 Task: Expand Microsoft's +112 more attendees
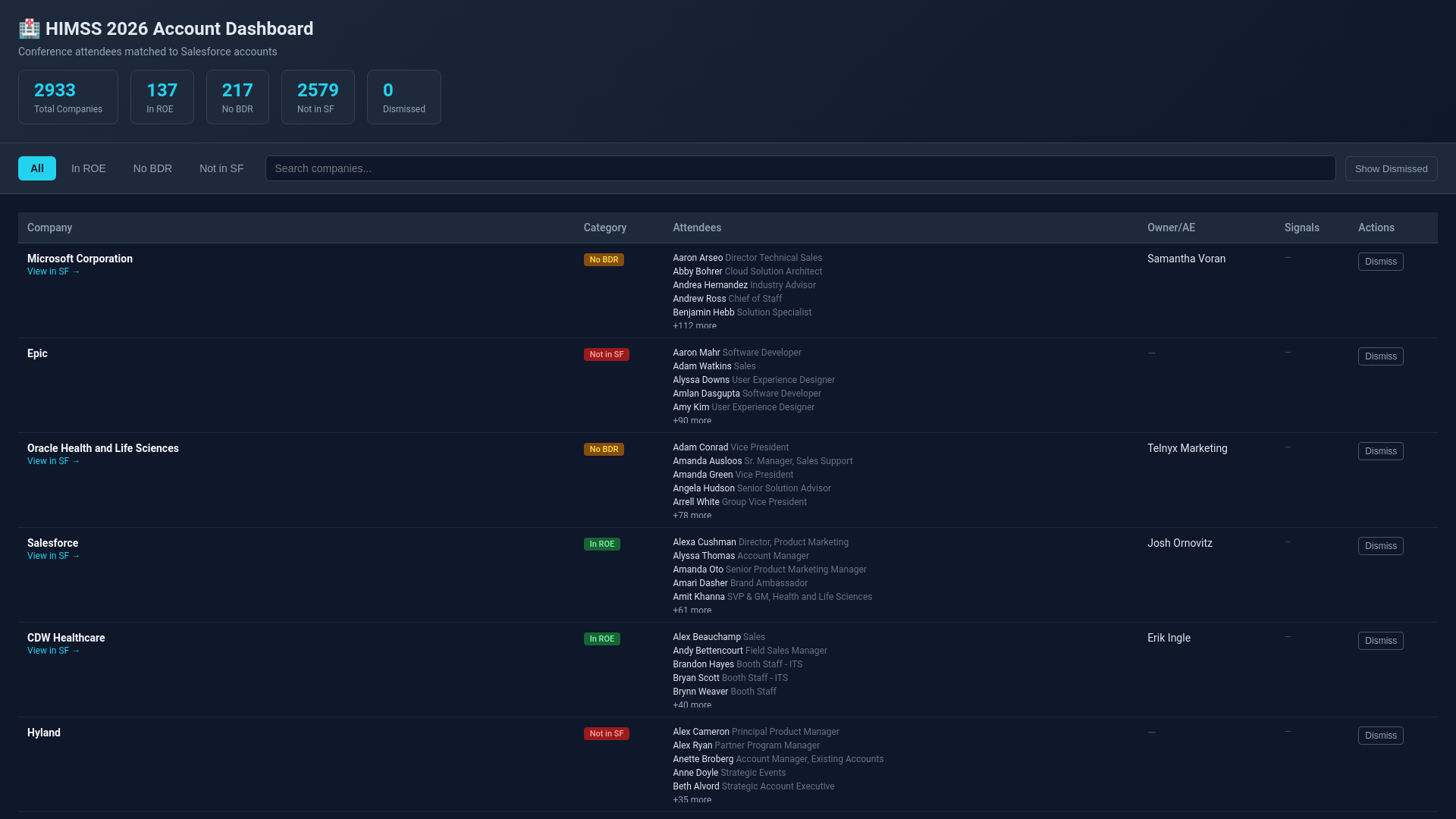tap(694, 325)
